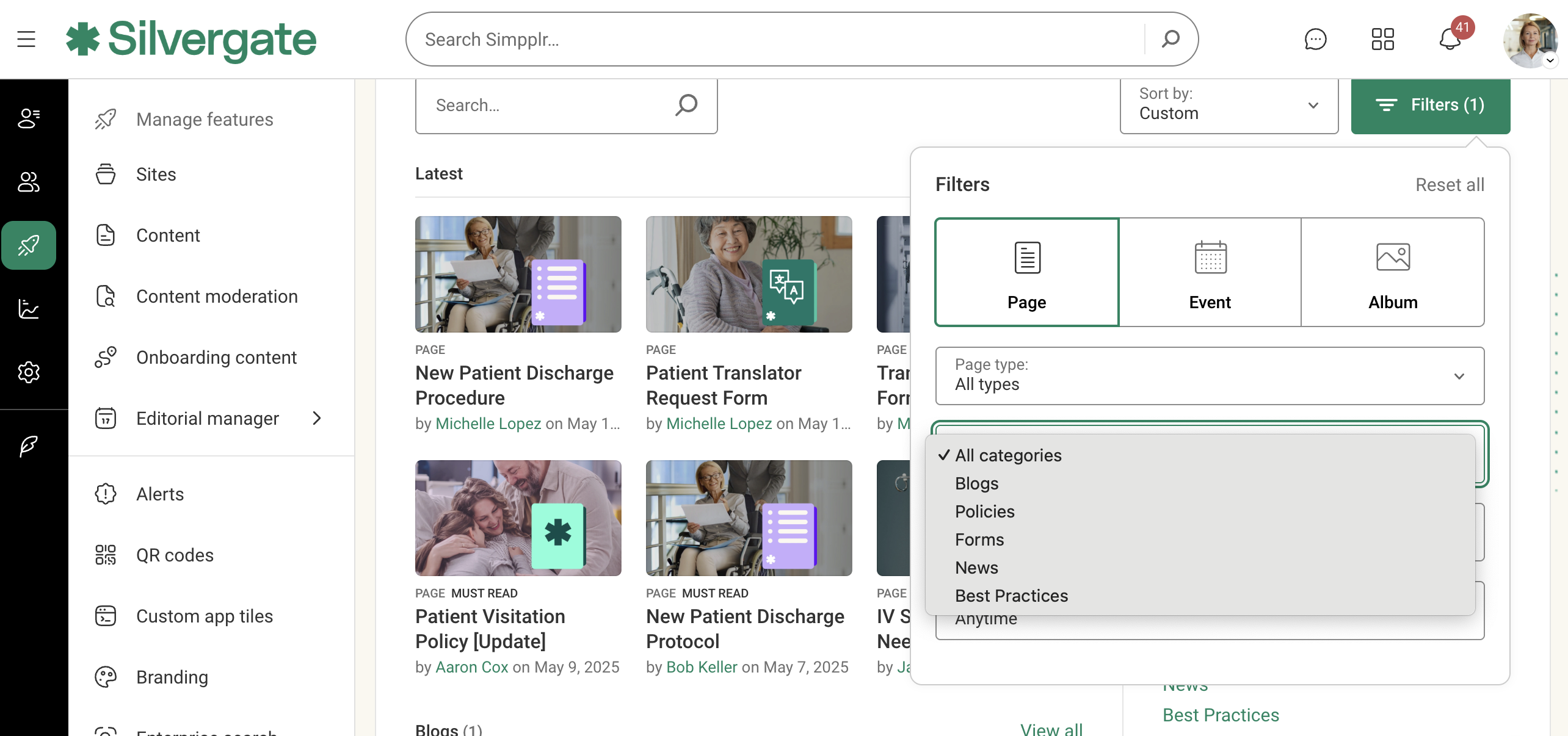Expand the Editorial manager submenu arrow
Viewport: 1568px width, 736px height.
click(316, 418)
